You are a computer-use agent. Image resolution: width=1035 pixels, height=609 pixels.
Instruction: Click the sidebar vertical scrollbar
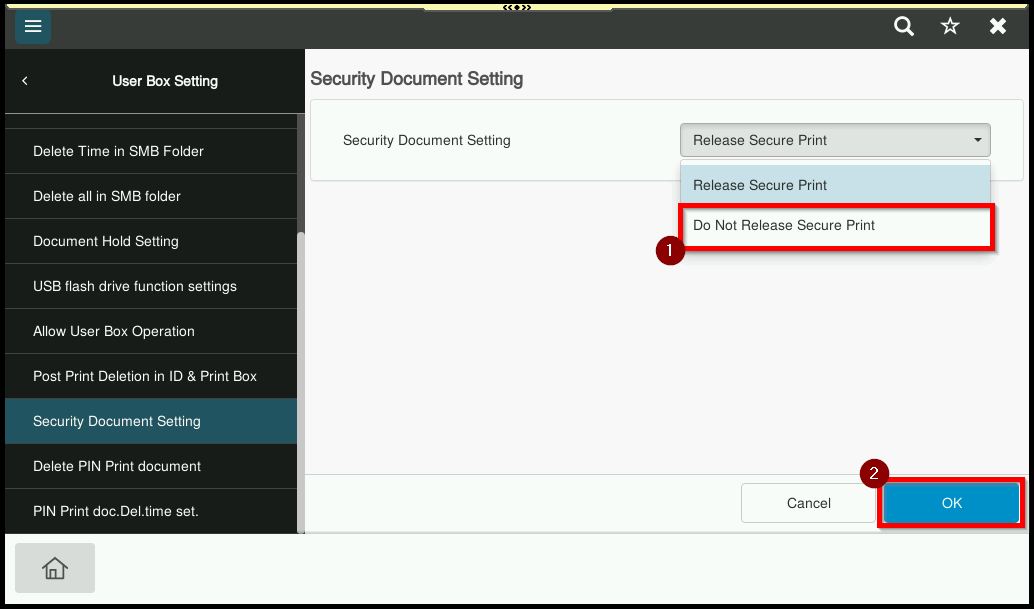pos(301,380)
